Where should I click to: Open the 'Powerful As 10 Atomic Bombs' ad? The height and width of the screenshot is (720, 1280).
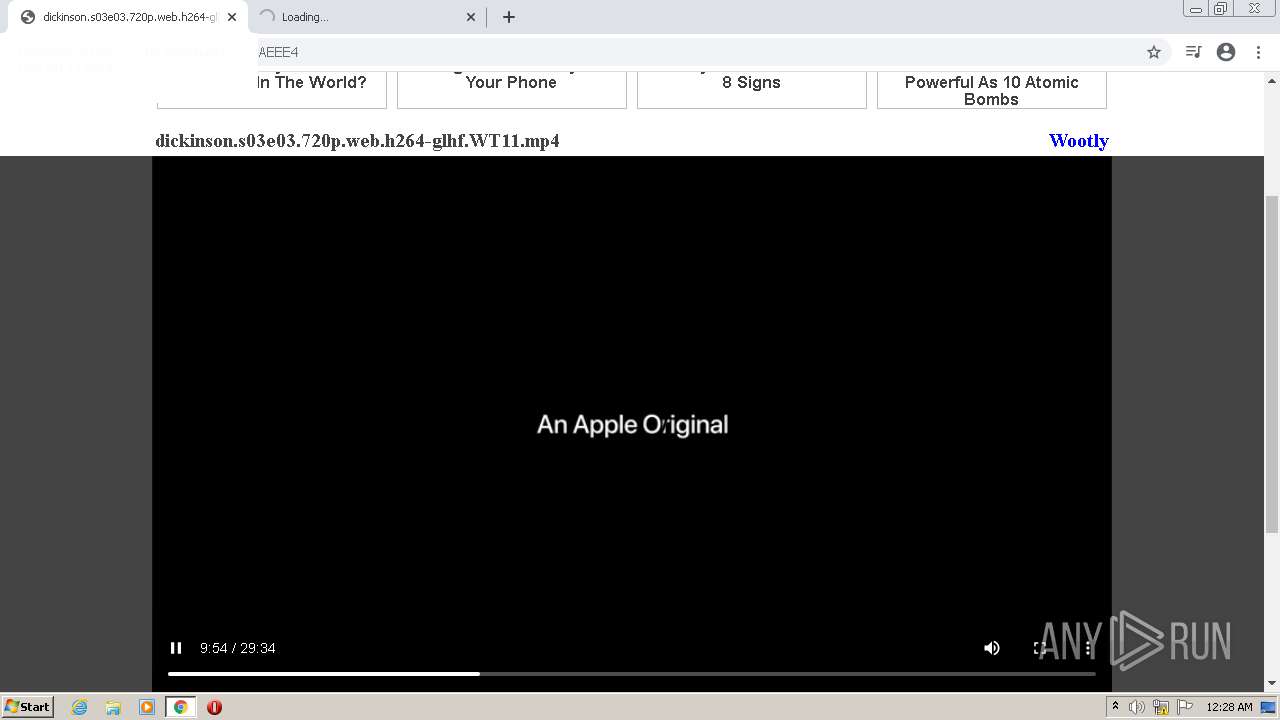point(991,88)
